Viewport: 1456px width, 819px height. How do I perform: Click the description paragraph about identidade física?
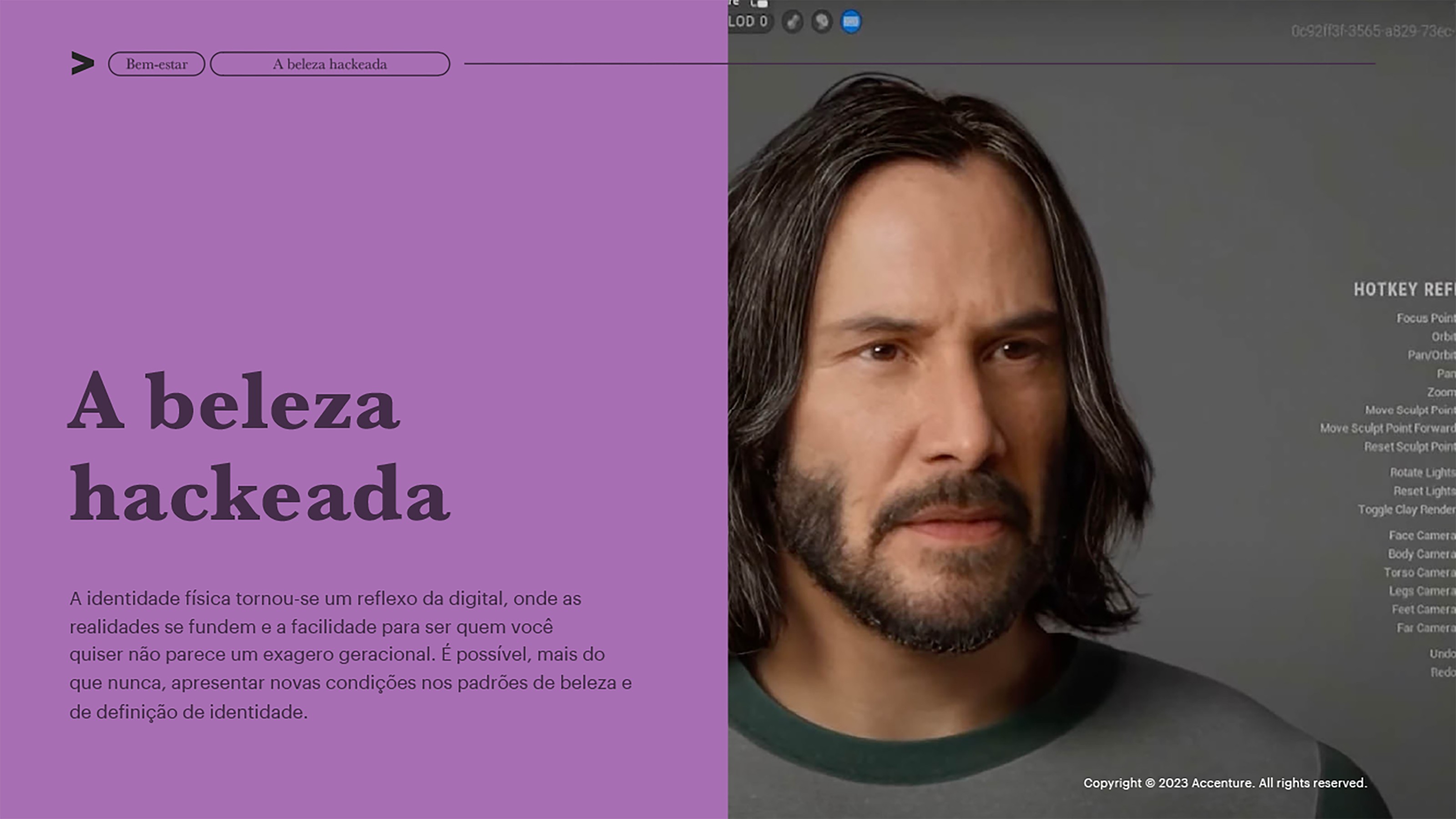(350, 655)
